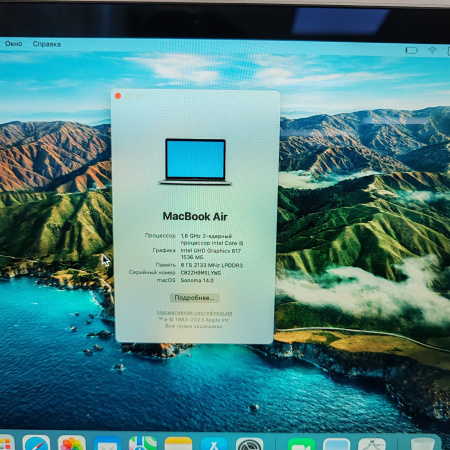Select the Intel UHD Graphics 617 text
The width and height of the screenshot is (450, 450).
point(211,251)
